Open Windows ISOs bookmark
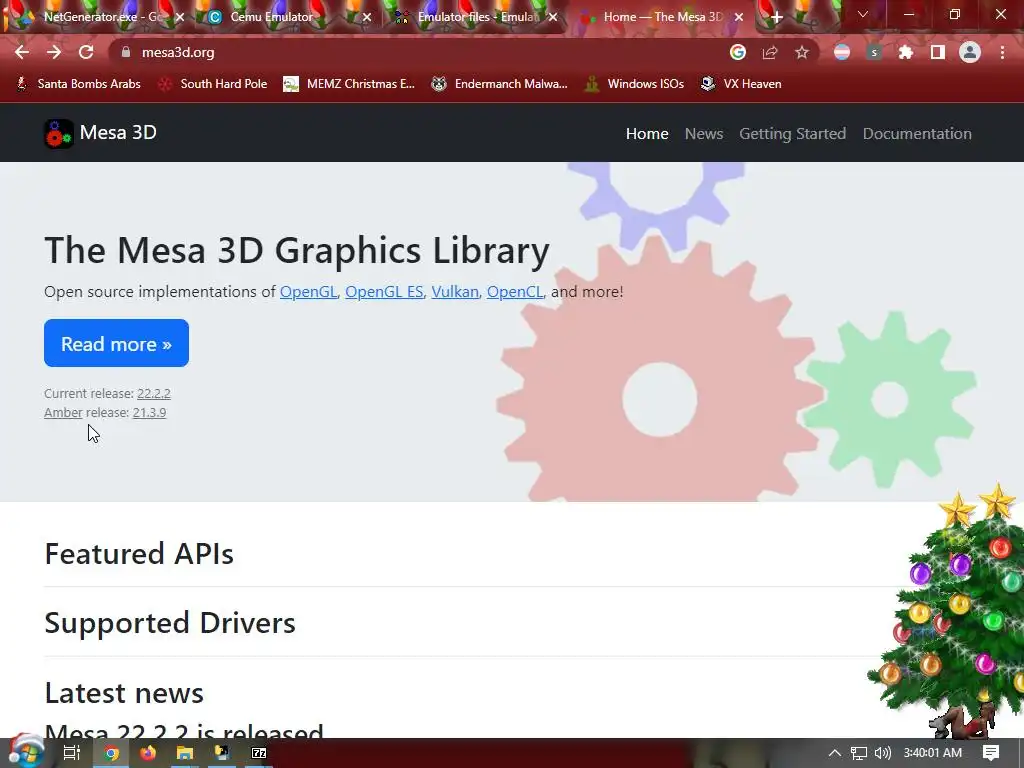Viewport: 1024px width, 768px height. [634, 84]
